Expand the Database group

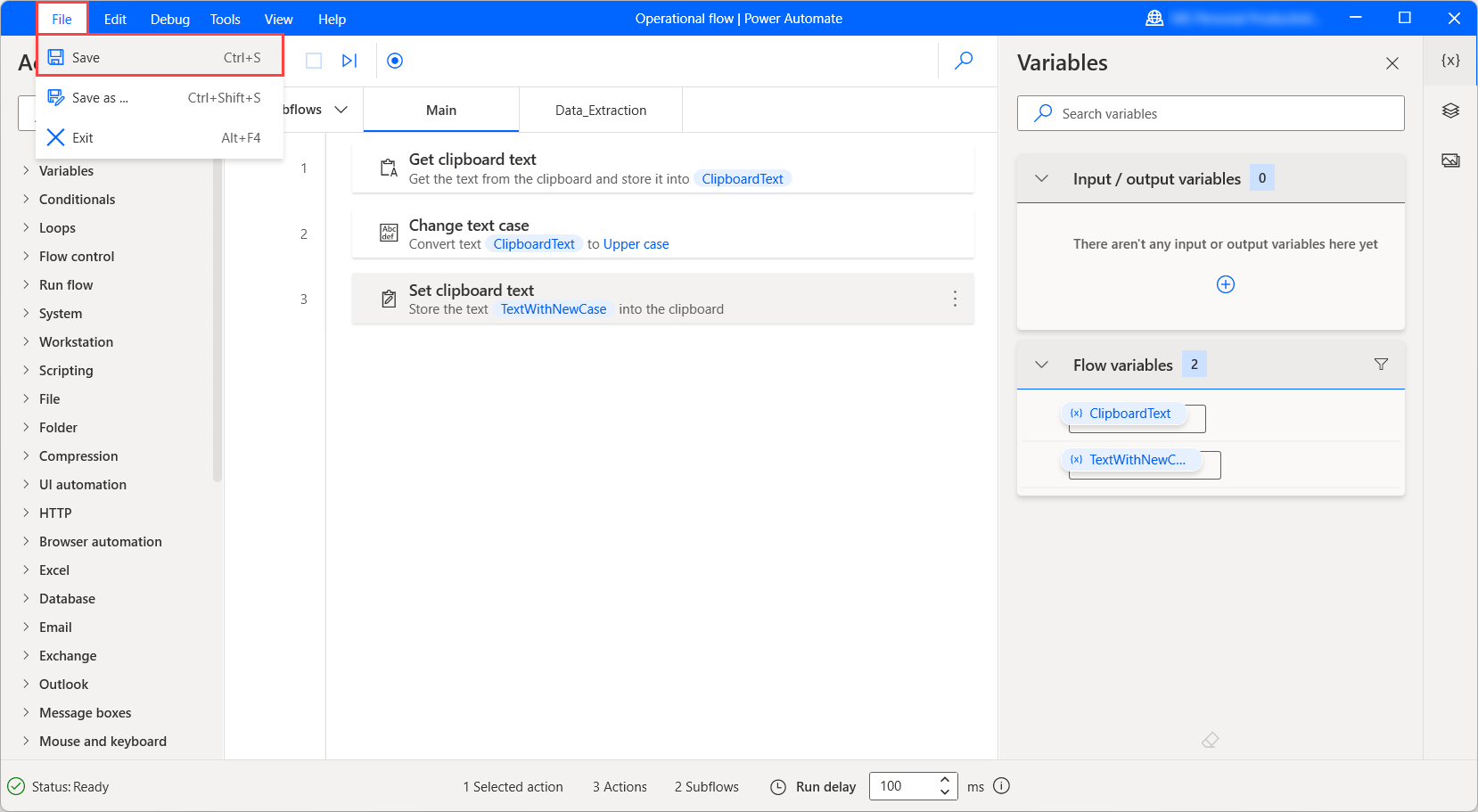tap(26, 598)
